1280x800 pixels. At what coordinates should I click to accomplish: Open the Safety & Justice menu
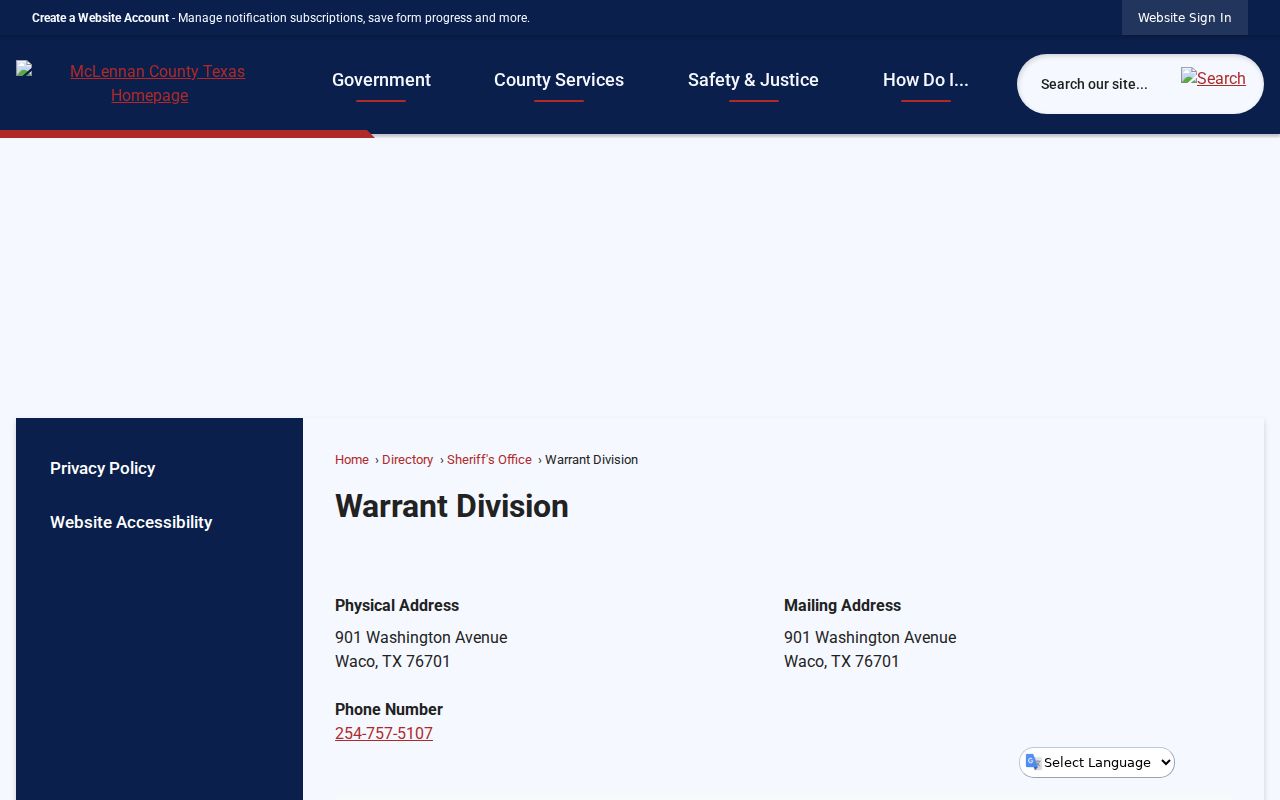click(x=753, y=80)
